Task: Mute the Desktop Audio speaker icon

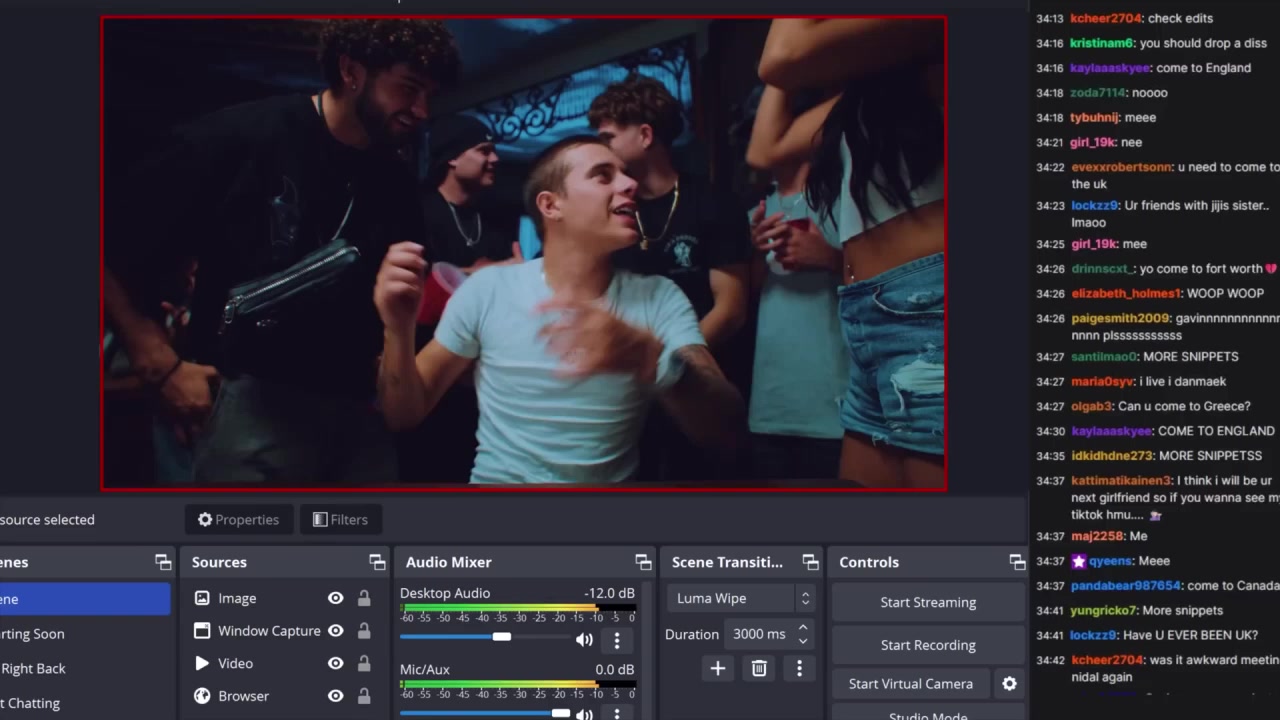Action: [584, 640]
